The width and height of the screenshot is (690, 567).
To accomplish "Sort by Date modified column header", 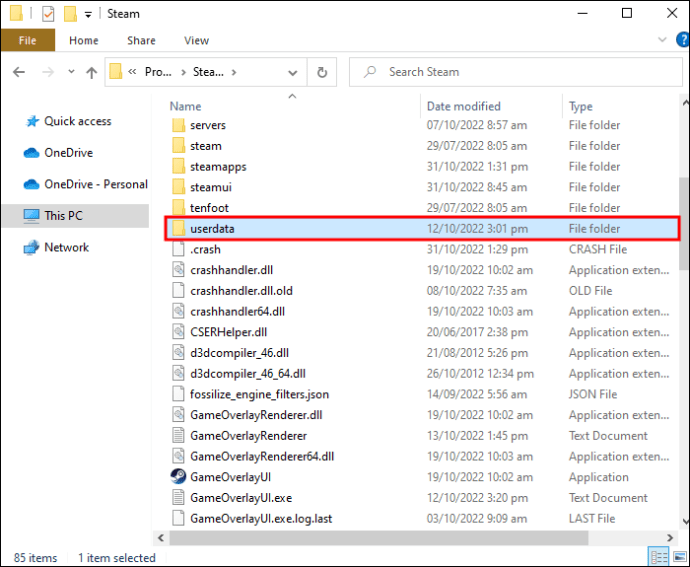I will [x=463, y=106].
